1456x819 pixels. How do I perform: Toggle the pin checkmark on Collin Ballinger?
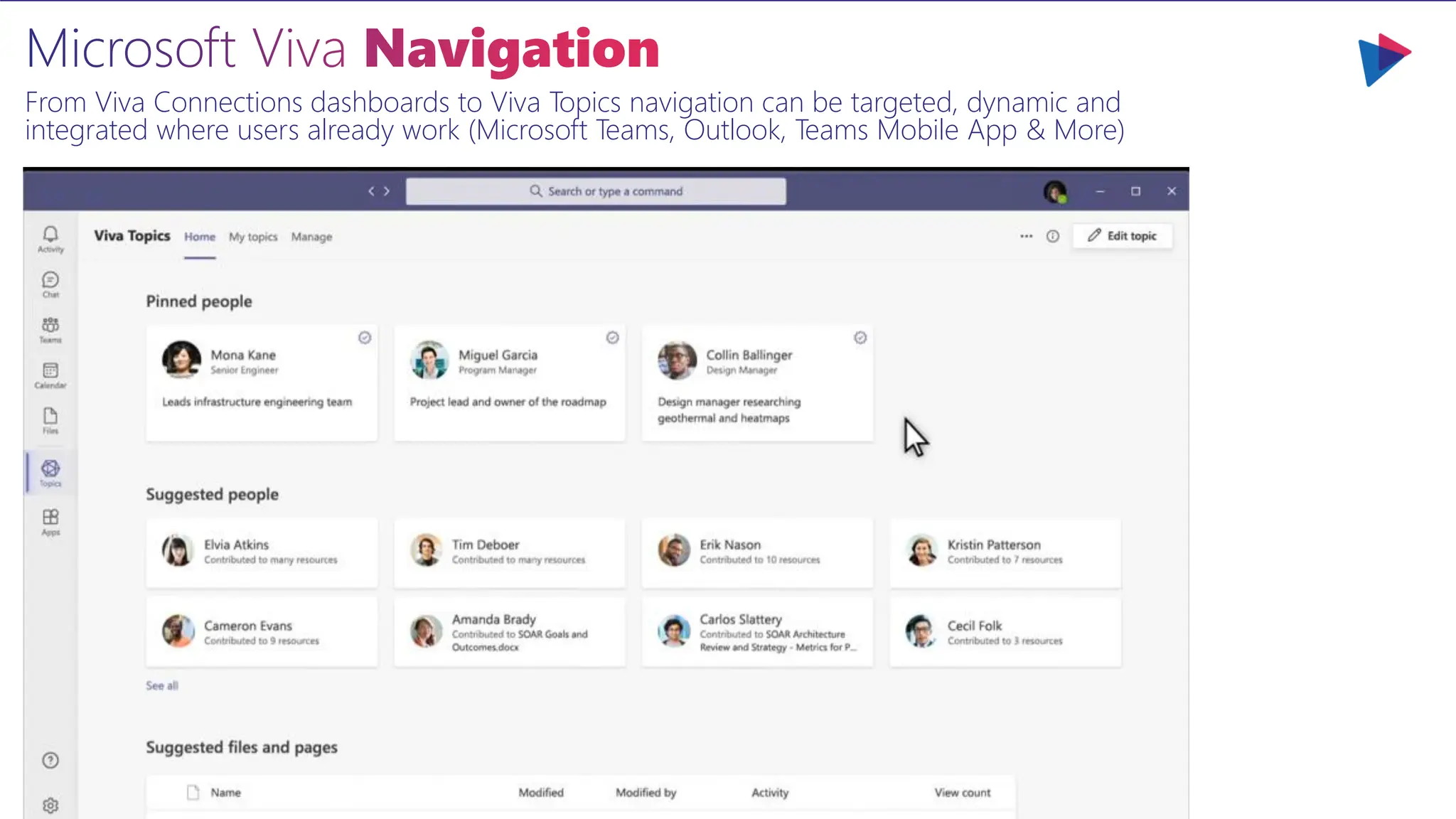pyautogui.click(x=860, y=338)
